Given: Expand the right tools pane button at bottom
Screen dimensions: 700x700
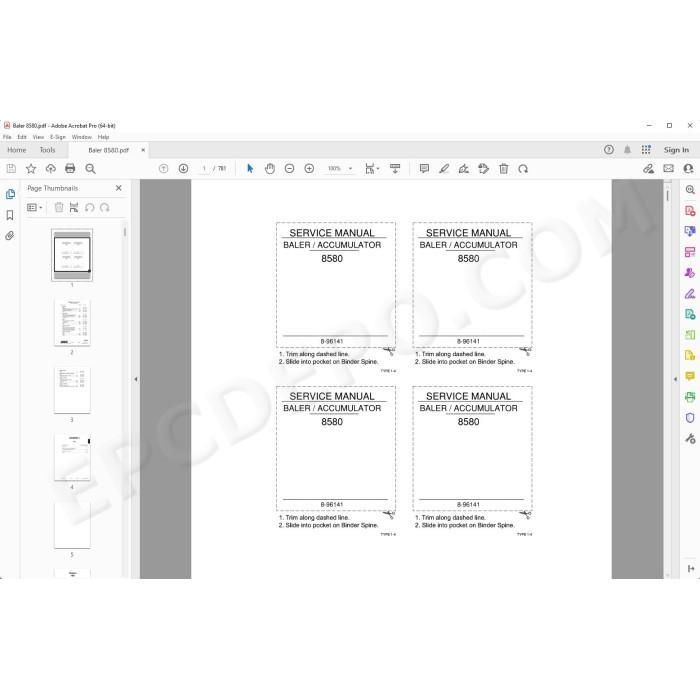Looking at the screenshot, I should (691, 568).
